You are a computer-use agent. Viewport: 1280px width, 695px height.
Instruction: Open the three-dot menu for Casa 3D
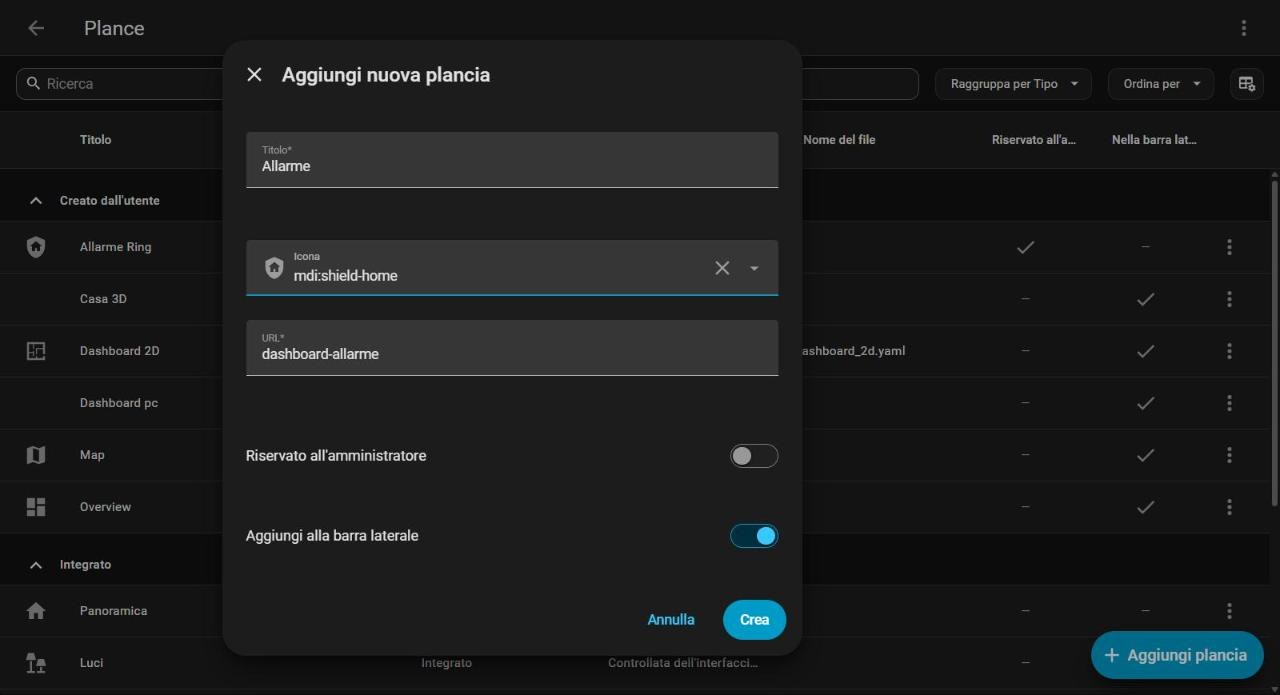(x=1229, y=299)
